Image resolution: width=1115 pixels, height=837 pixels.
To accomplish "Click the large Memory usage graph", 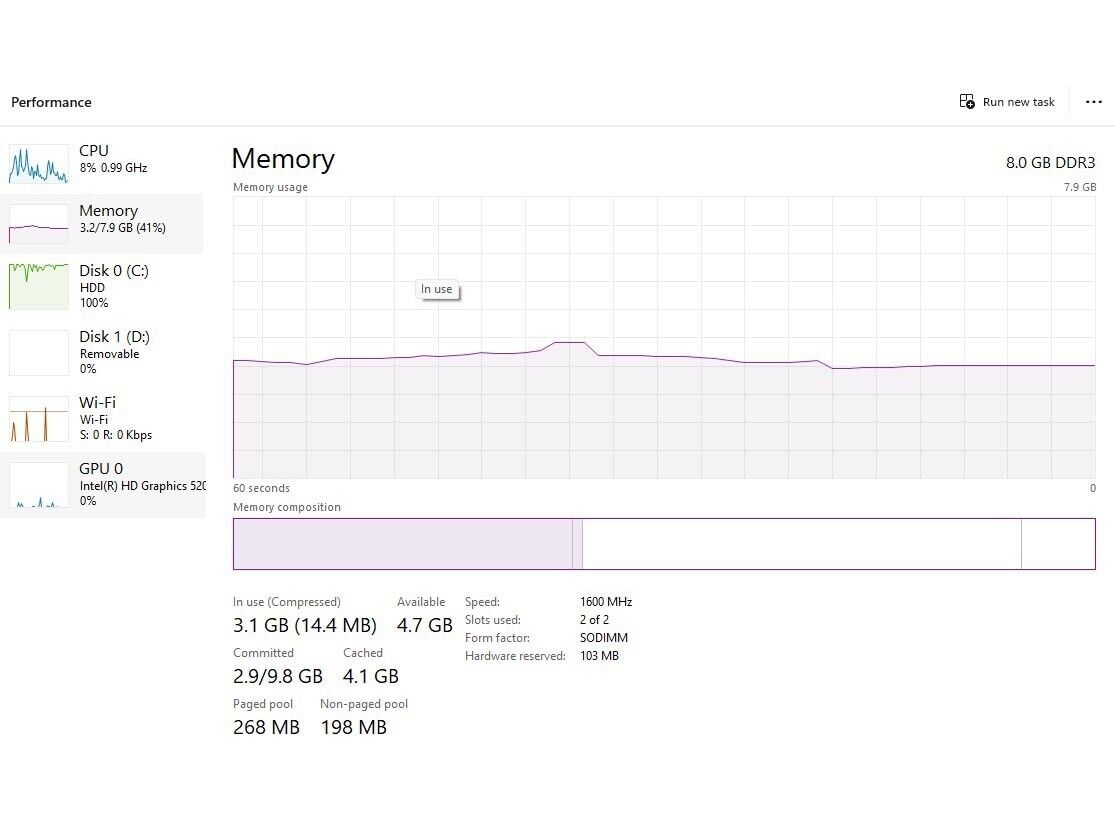I will pos(664,420).
